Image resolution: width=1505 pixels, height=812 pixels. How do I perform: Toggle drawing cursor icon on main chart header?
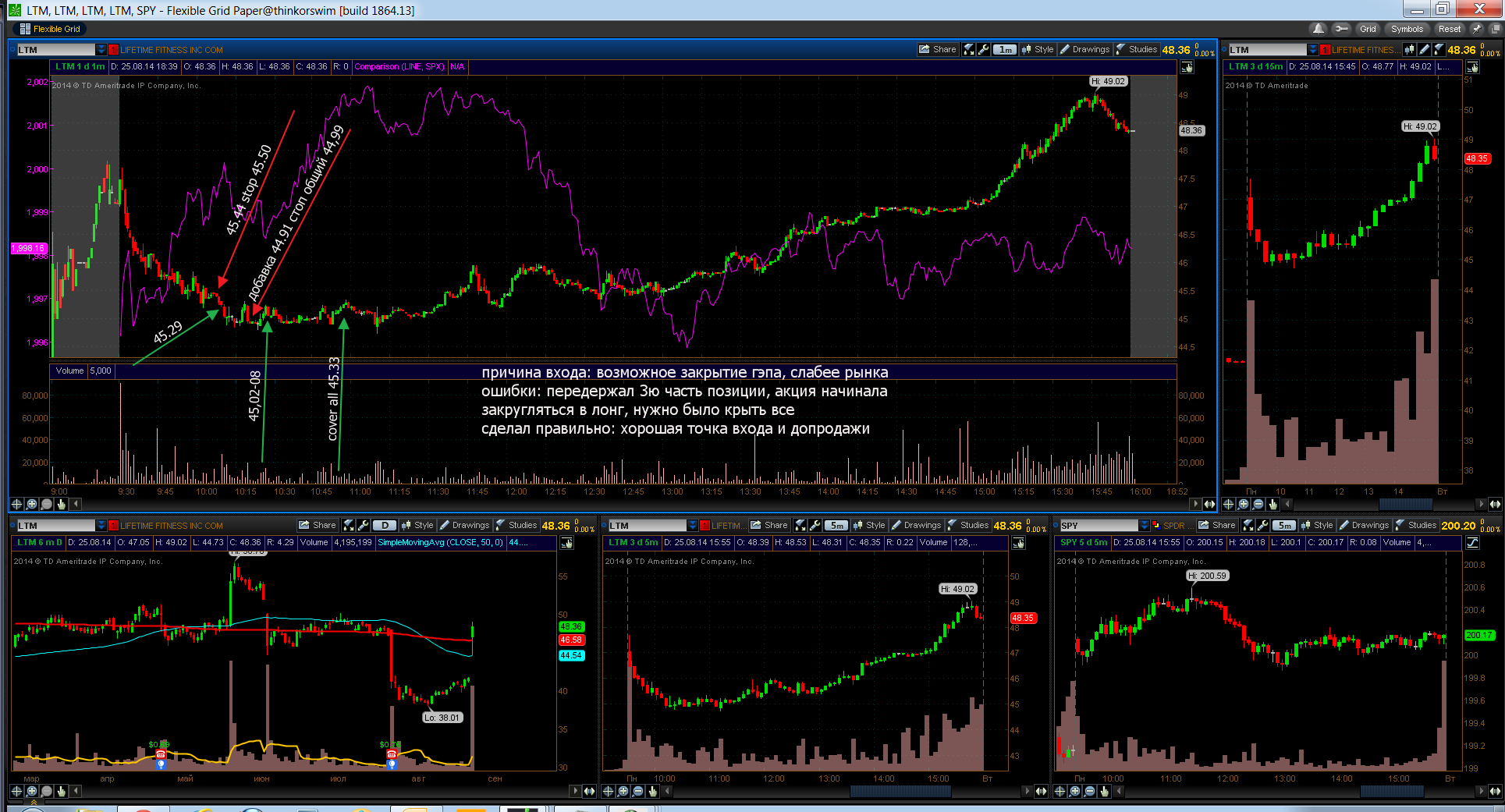[x=1187, y=68]
